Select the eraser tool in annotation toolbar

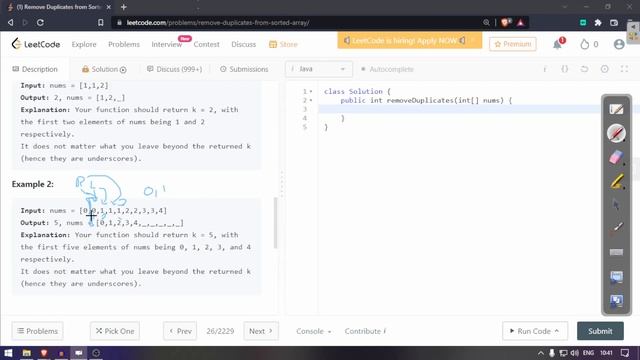[616, 157]
